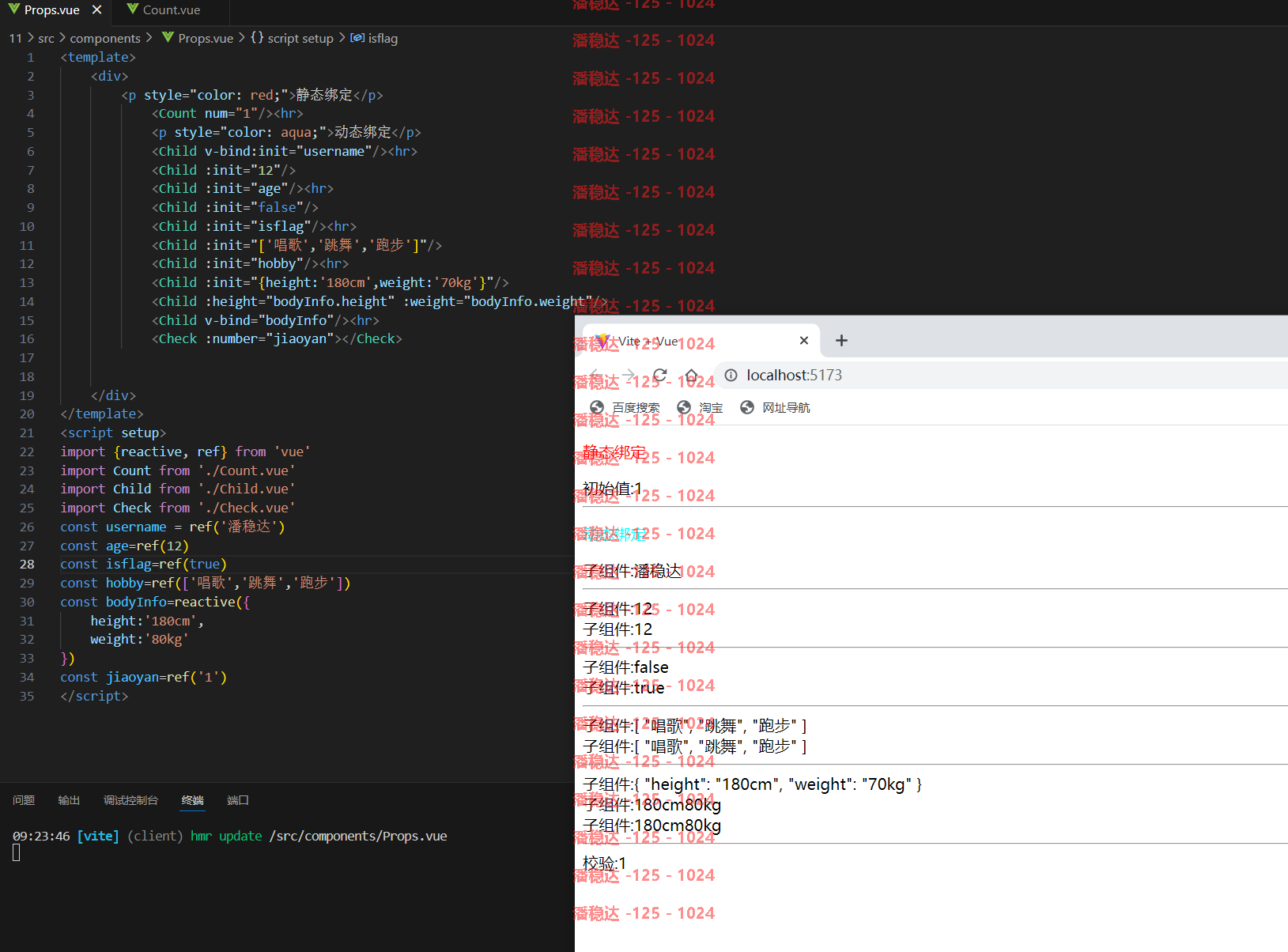Open a new browser tab
Viewport: 1288px width, 952px height.
tap(841, 341)
